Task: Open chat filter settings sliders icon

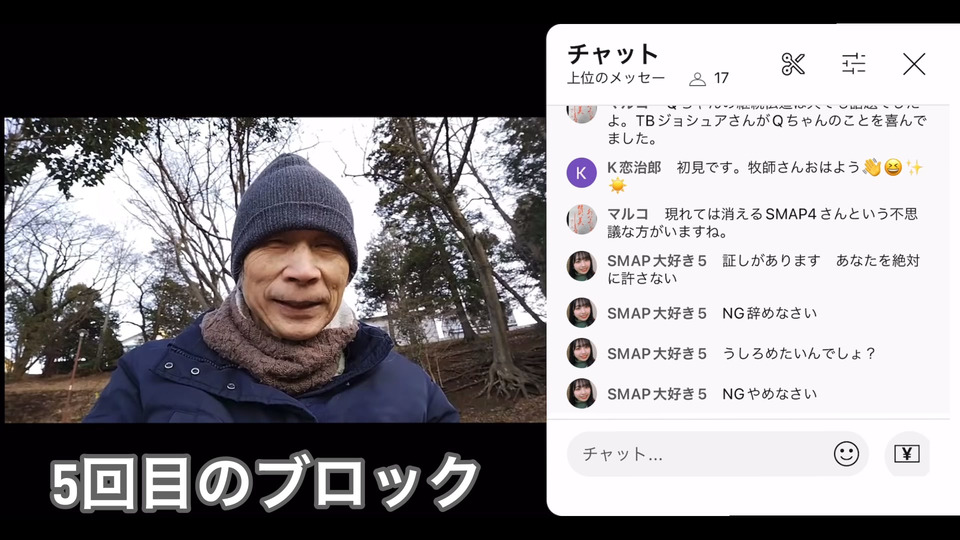Action: coord(853,64)
